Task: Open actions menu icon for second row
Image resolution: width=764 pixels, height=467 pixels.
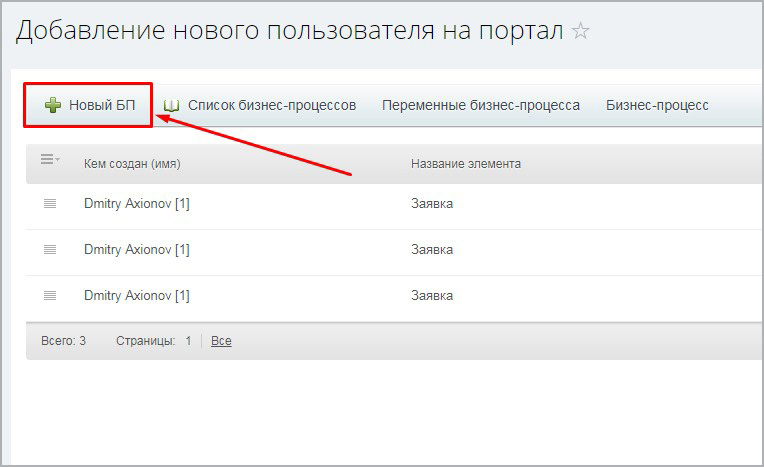Action: (x=50, y=250)
